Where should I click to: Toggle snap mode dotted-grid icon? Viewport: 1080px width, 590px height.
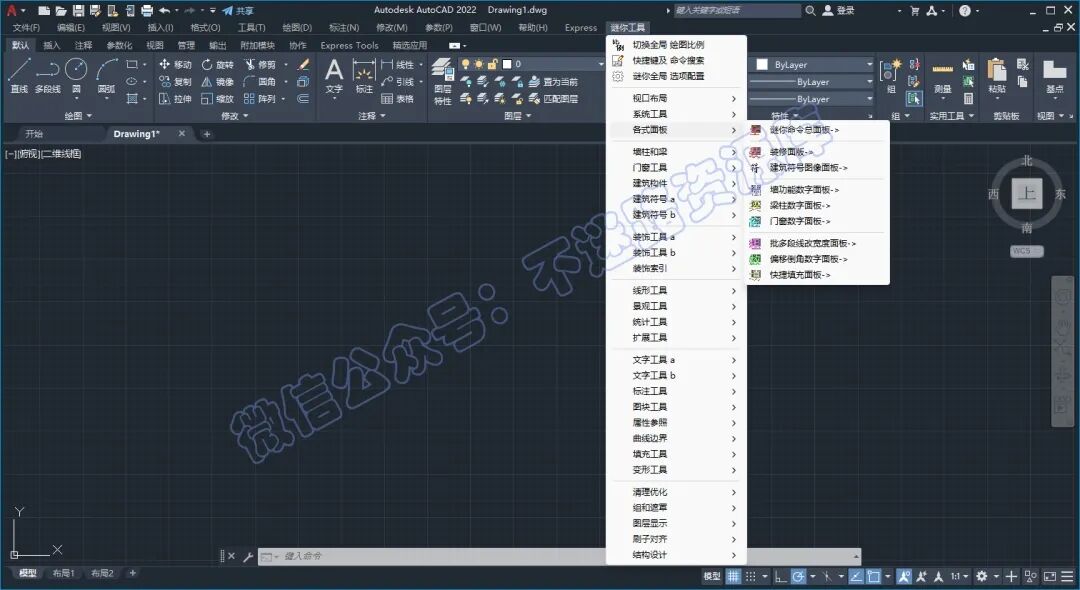(751, 576)
